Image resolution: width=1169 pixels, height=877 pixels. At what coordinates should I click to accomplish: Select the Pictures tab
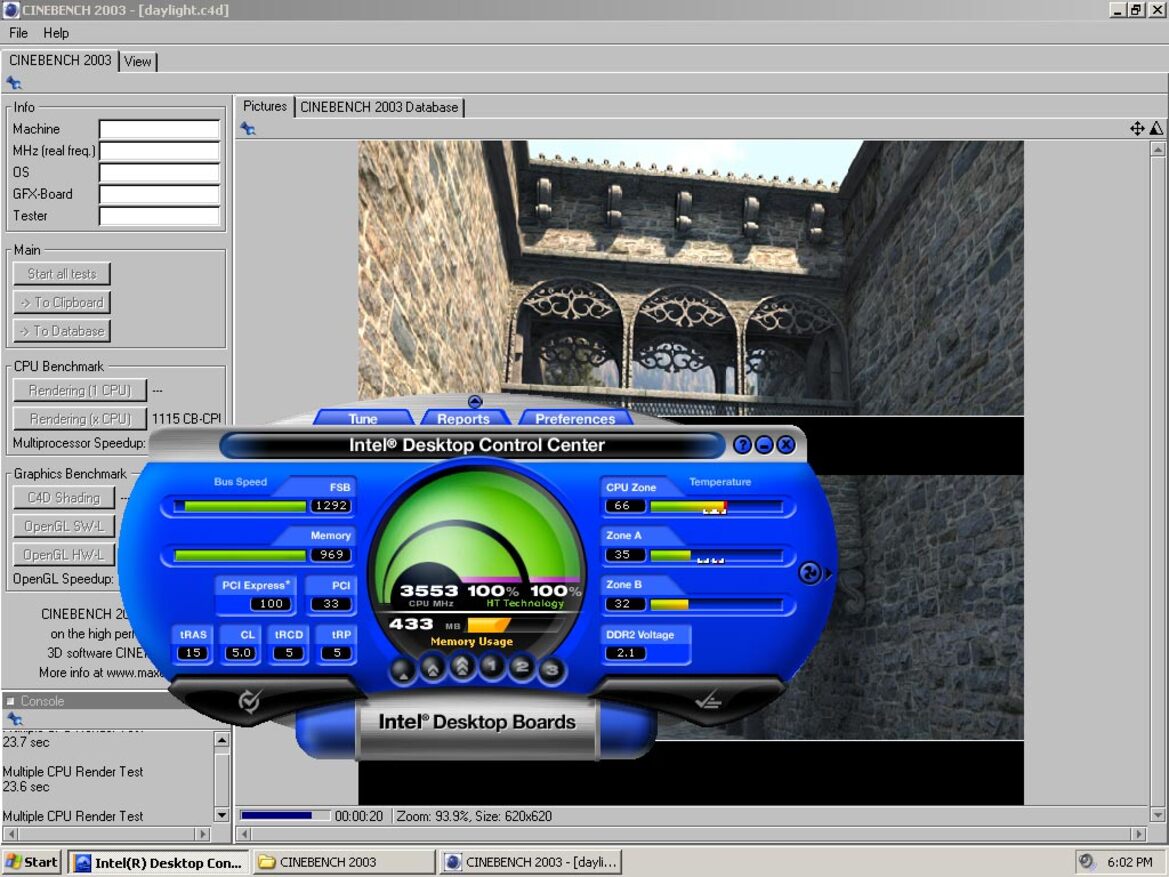pos(265,106)
